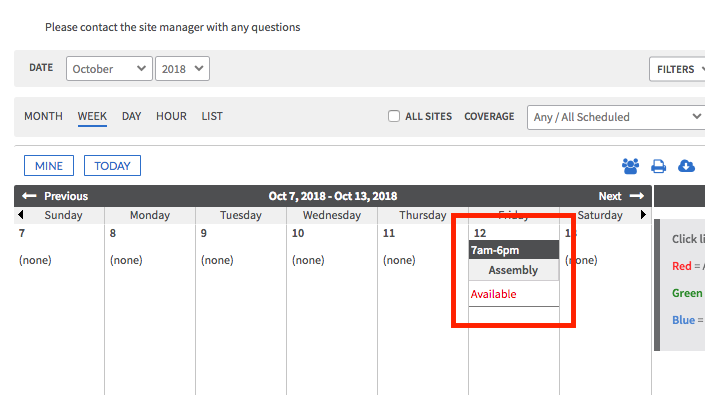Select the WEEK view tab

tap(92, 116)
